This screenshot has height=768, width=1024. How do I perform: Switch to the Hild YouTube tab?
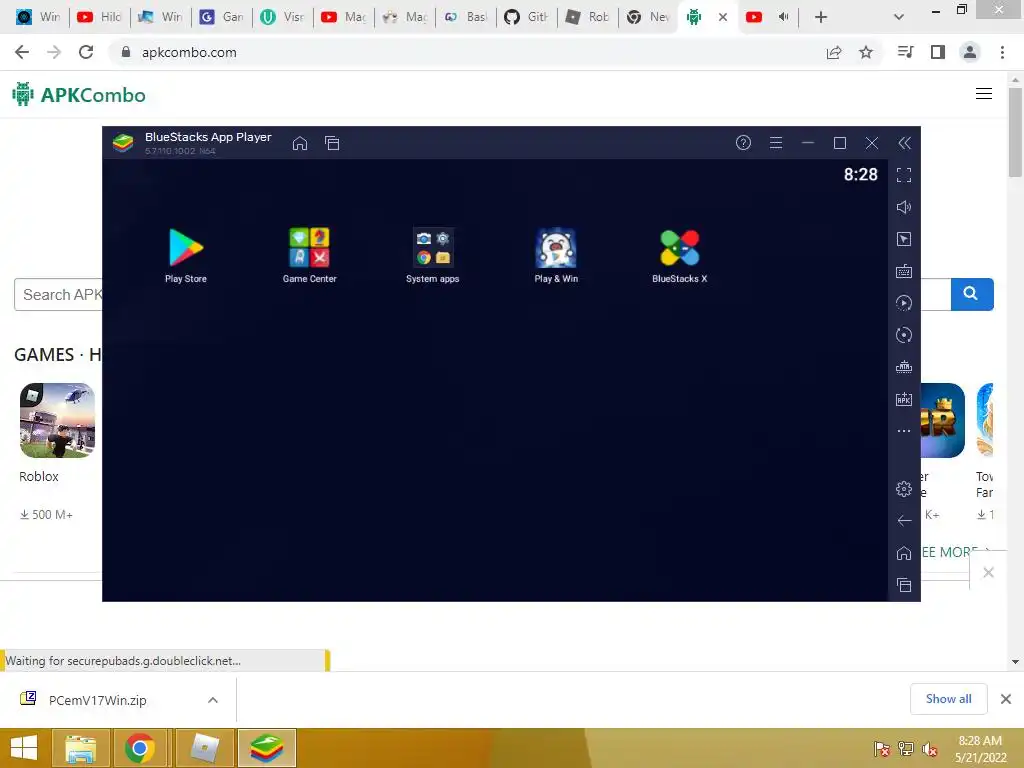[x=99, y=17]
